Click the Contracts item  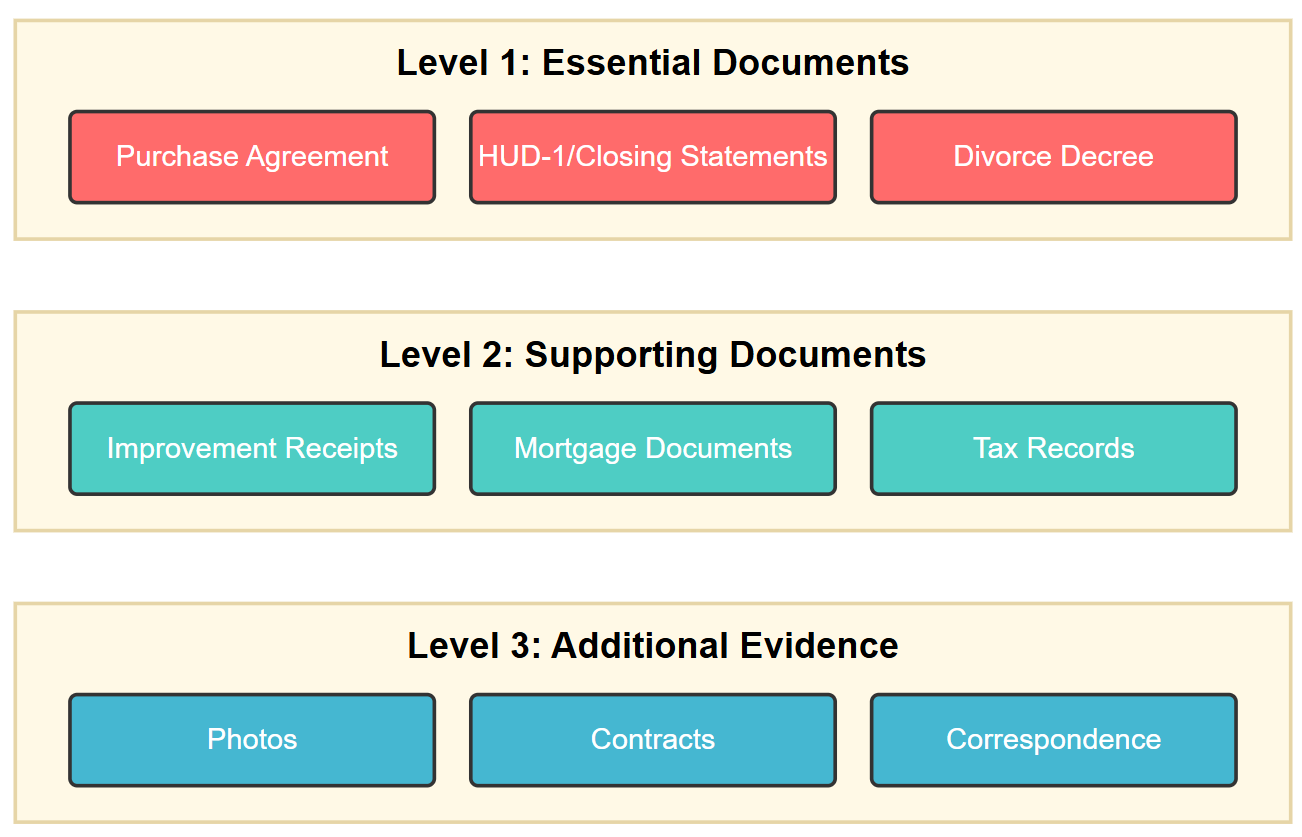(652, 740)
